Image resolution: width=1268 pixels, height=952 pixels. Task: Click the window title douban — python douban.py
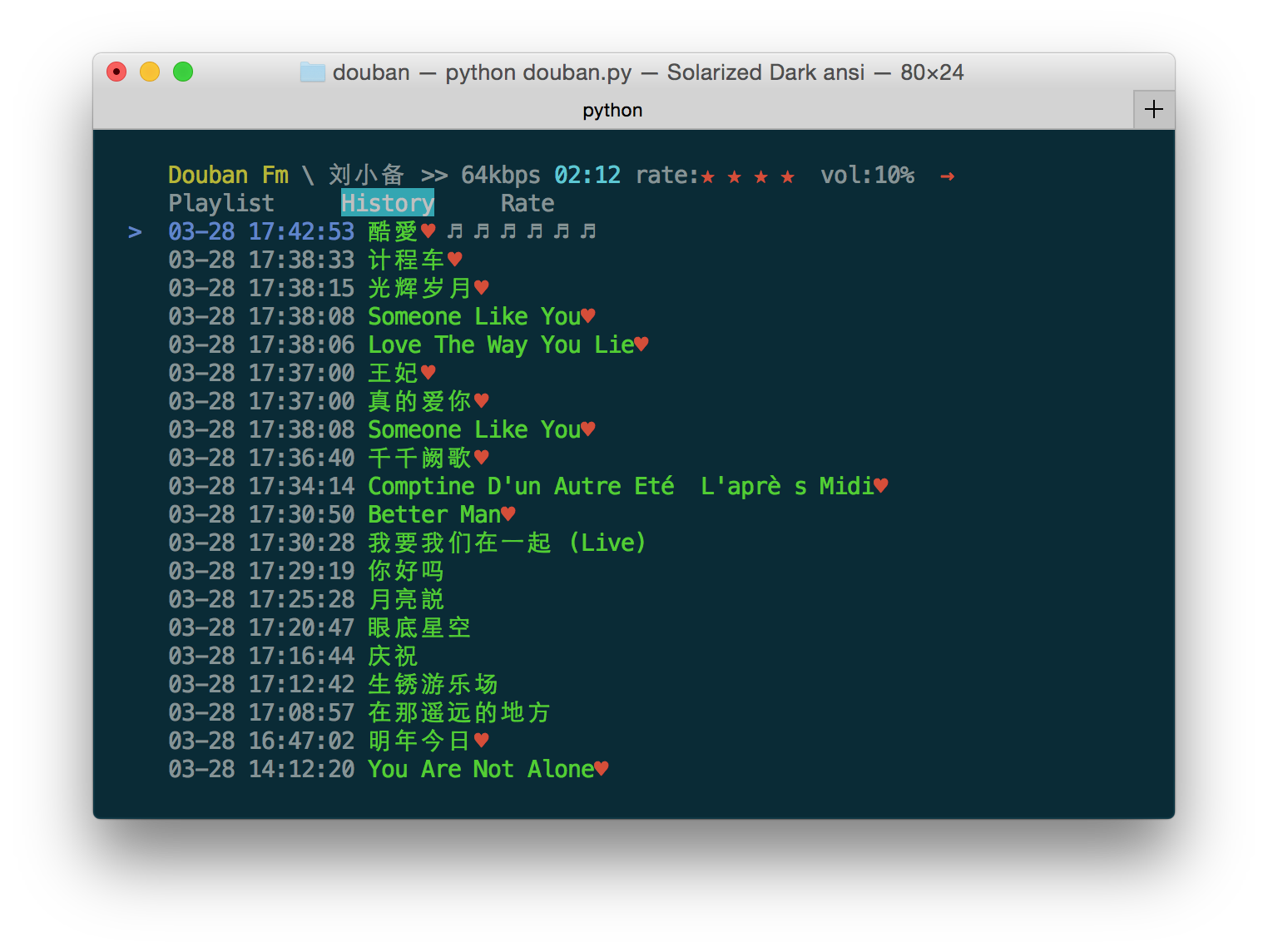[483, 73]
